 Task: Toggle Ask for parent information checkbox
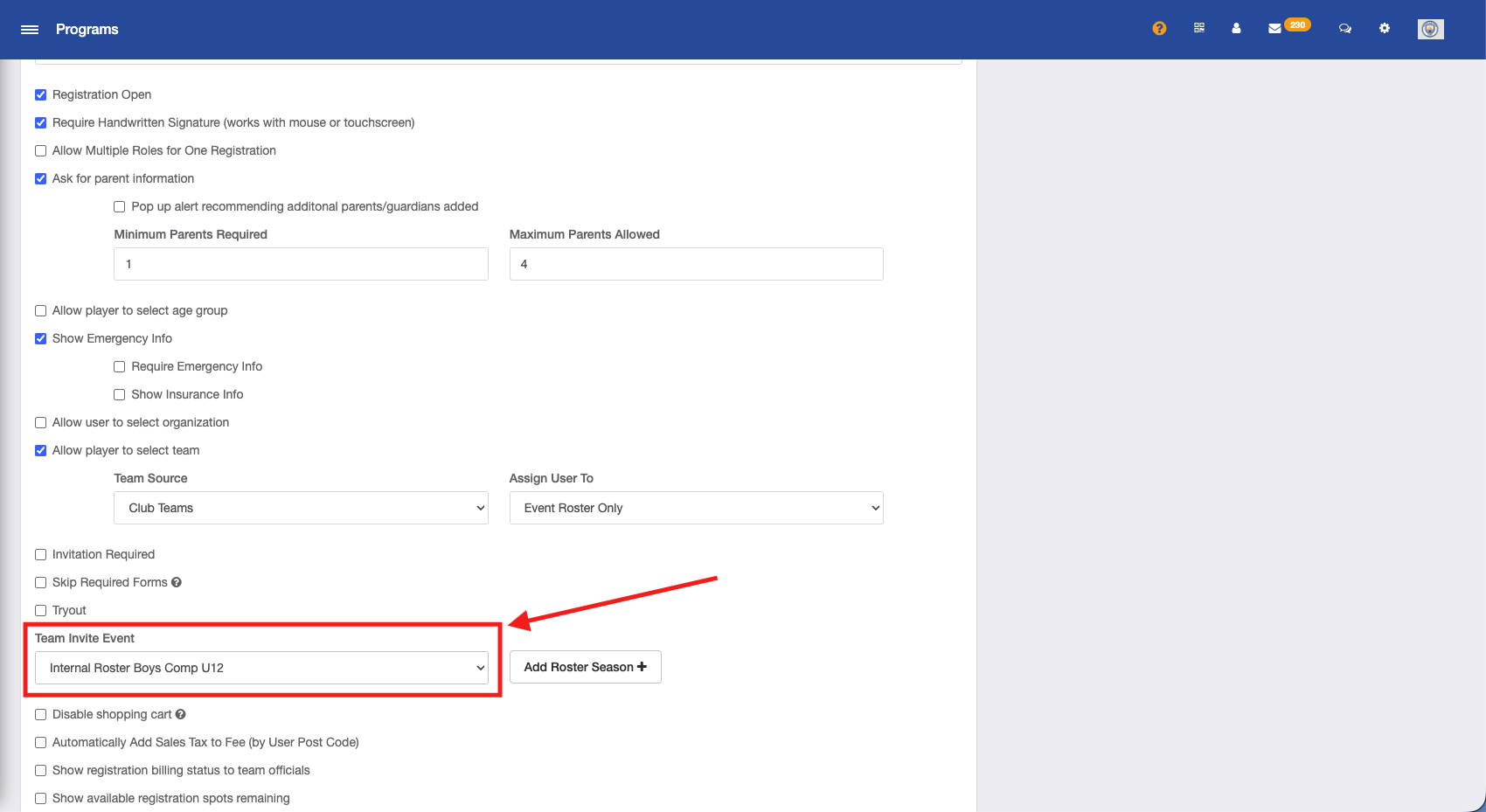click(x=40, y=178)
